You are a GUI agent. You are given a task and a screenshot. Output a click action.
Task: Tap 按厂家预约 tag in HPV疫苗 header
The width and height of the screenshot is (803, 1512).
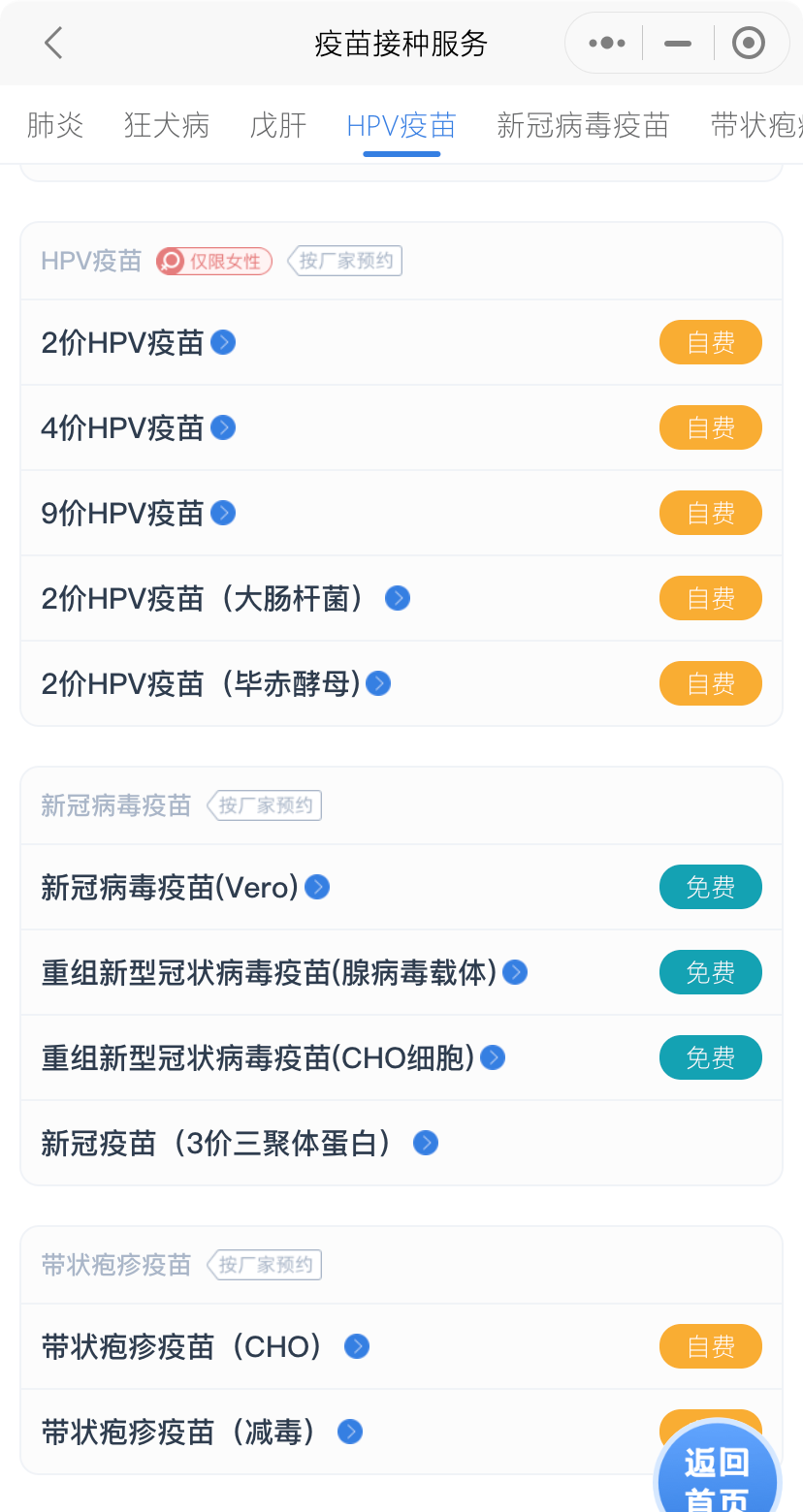point(345,261)
